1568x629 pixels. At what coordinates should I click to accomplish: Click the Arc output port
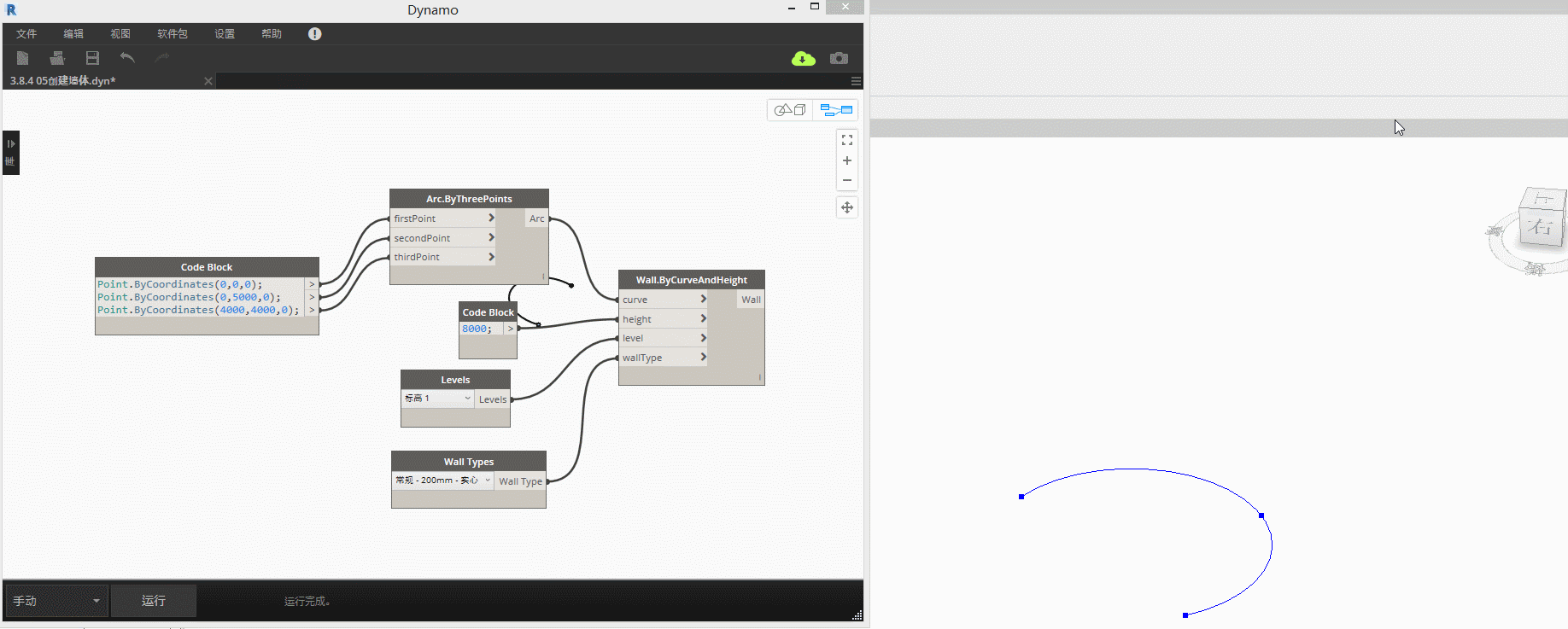tap(536, 218)
